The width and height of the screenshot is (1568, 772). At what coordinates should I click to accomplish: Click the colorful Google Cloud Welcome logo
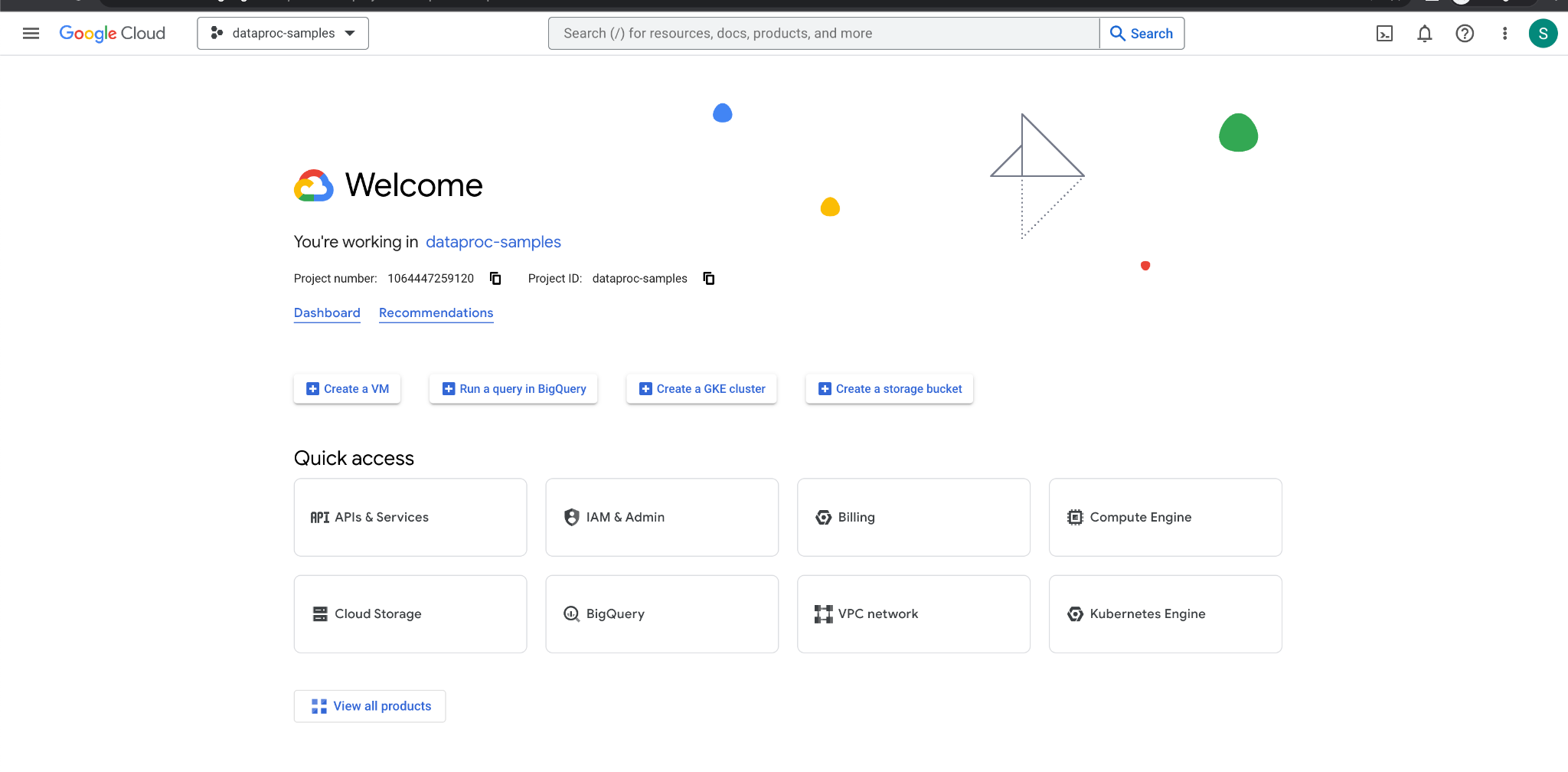tap(314, 185)
